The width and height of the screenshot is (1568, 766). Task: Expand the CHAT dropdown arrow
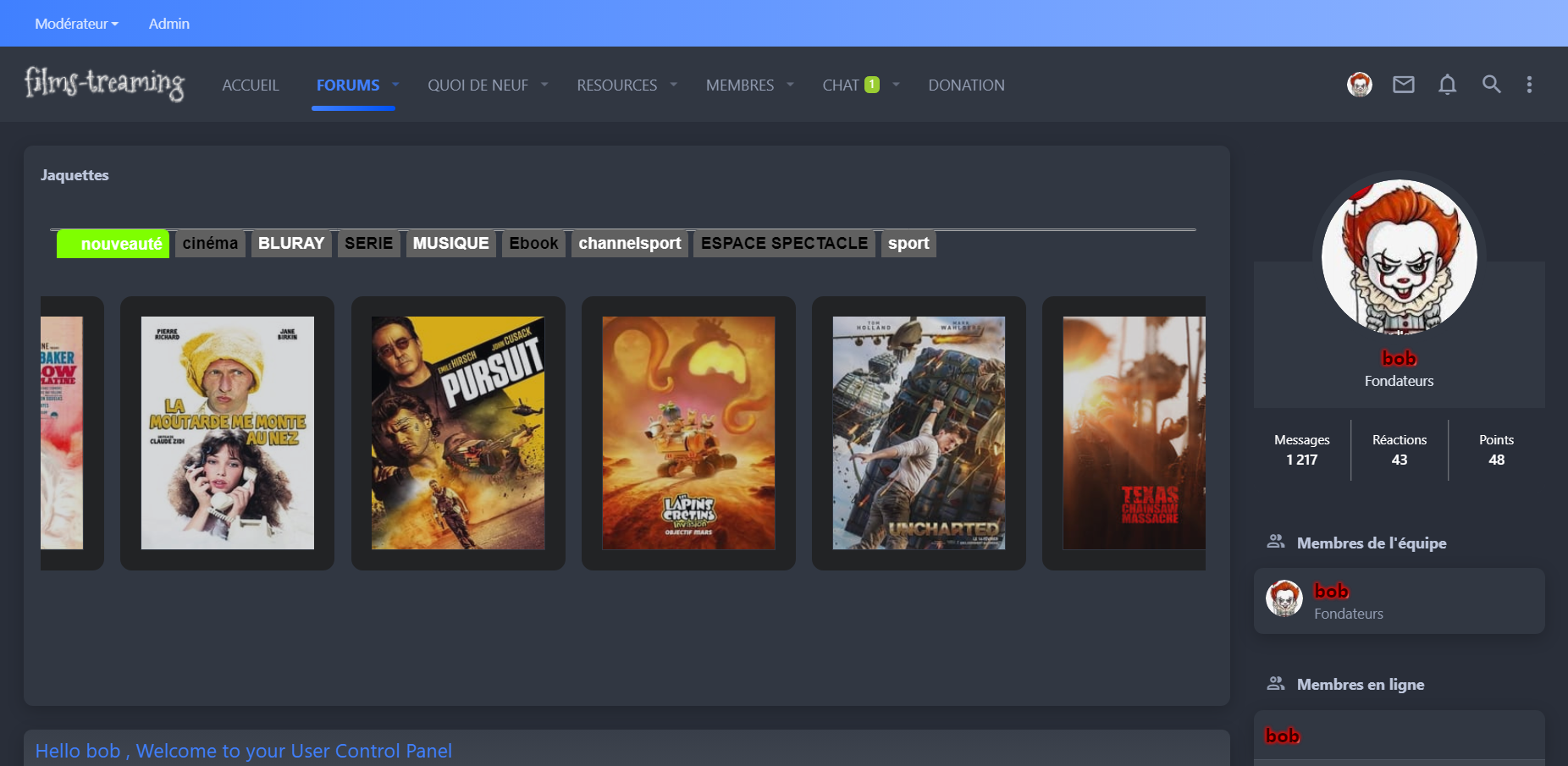pos(896,85)
